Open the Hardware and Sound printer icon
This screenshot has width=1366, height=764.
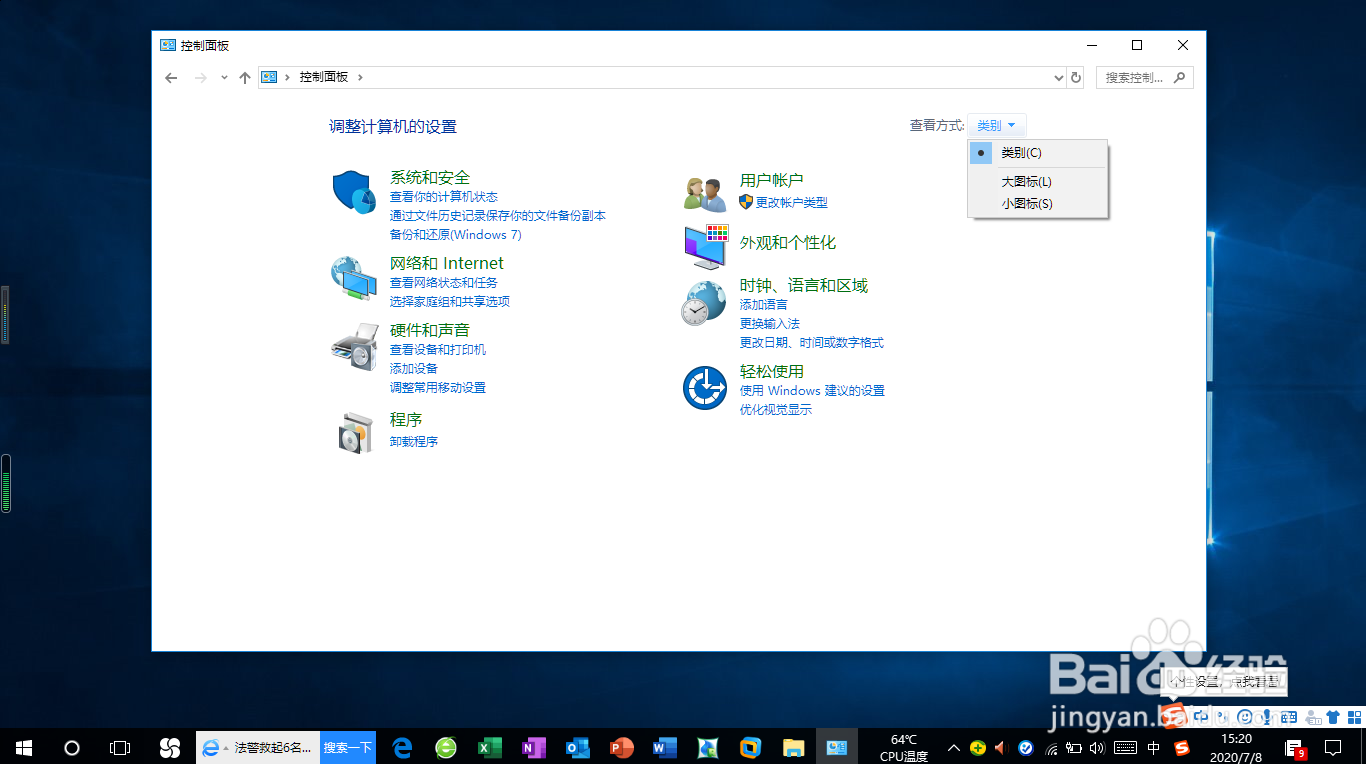click(354, 347)
